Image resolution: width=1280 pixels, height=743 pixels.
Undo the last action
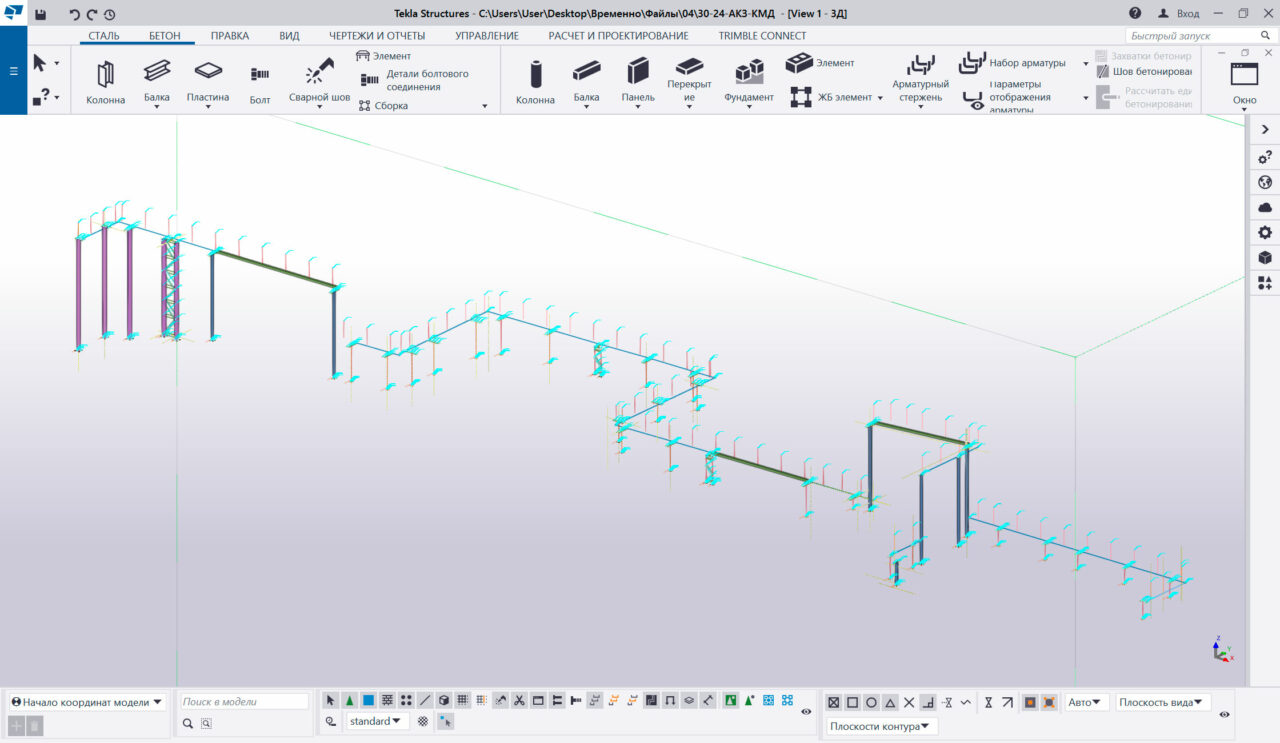tap(74, 14)
